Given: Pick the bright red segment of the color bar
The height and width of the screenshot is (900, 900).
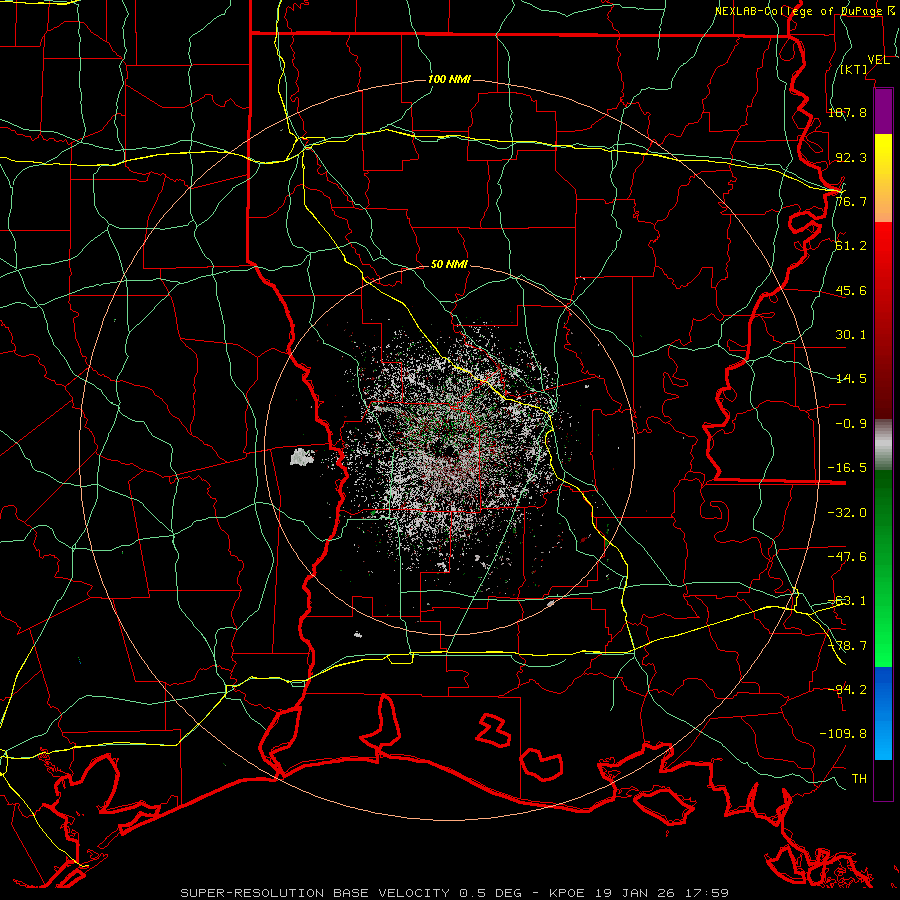Looking at the screenshot, I should click(883, 247).
